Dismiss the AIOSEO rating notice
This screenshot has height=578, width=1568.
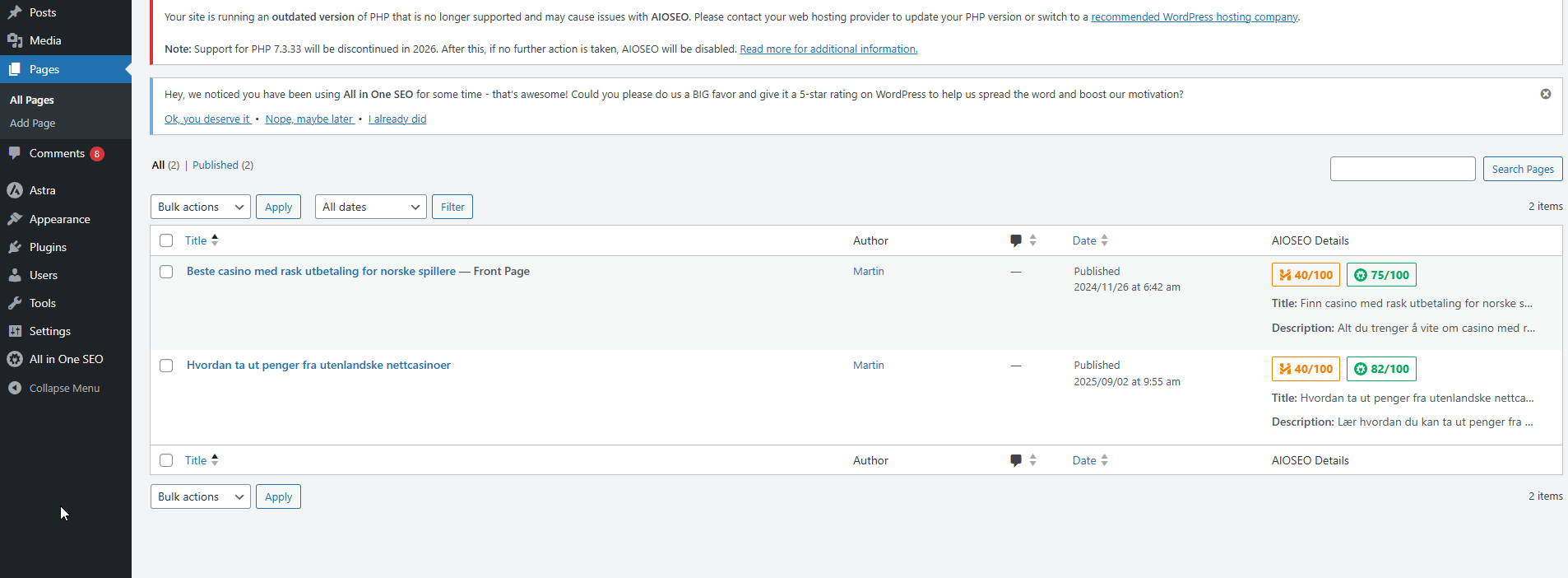[1546, 94]
